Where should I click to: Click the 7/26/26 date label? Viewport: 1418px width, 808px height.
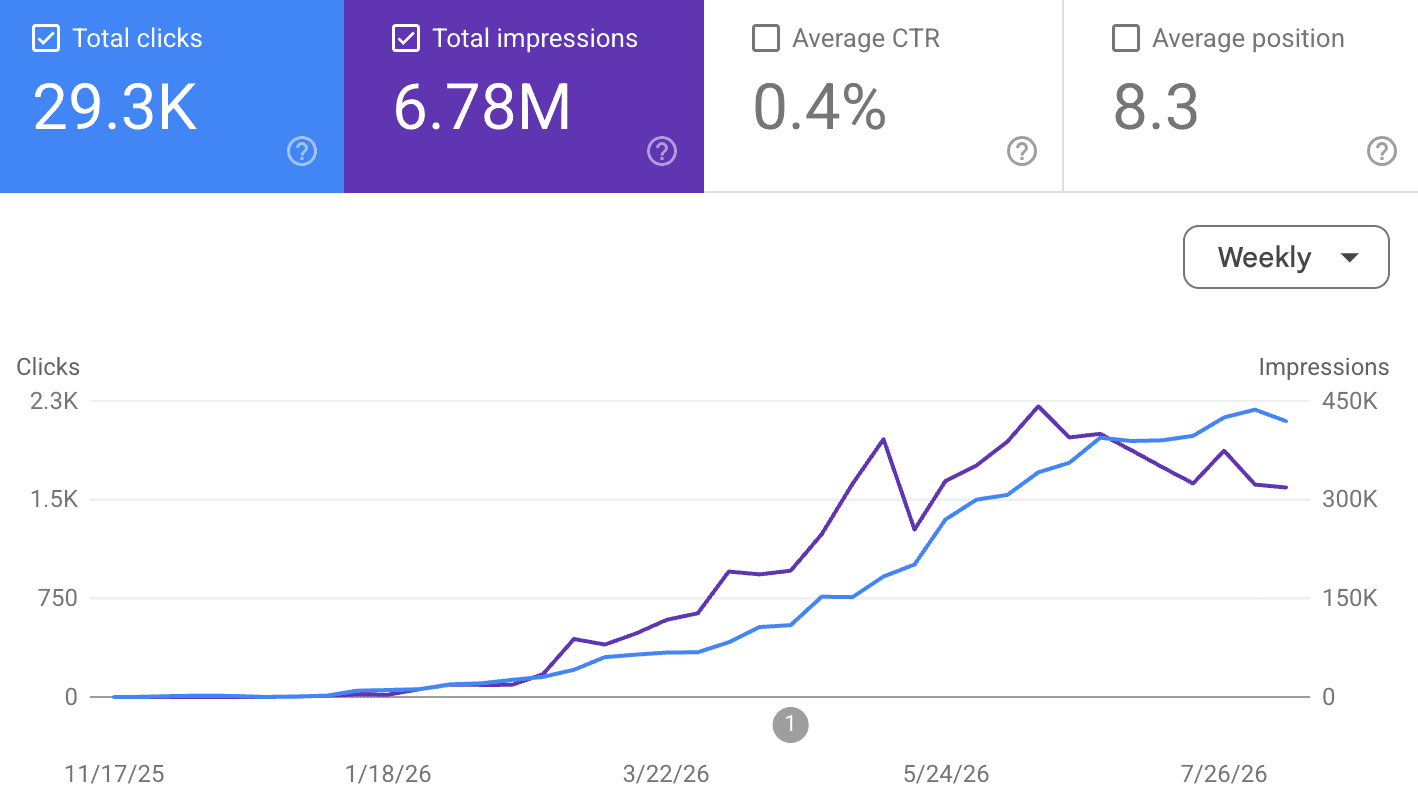tap(1223, 774)
